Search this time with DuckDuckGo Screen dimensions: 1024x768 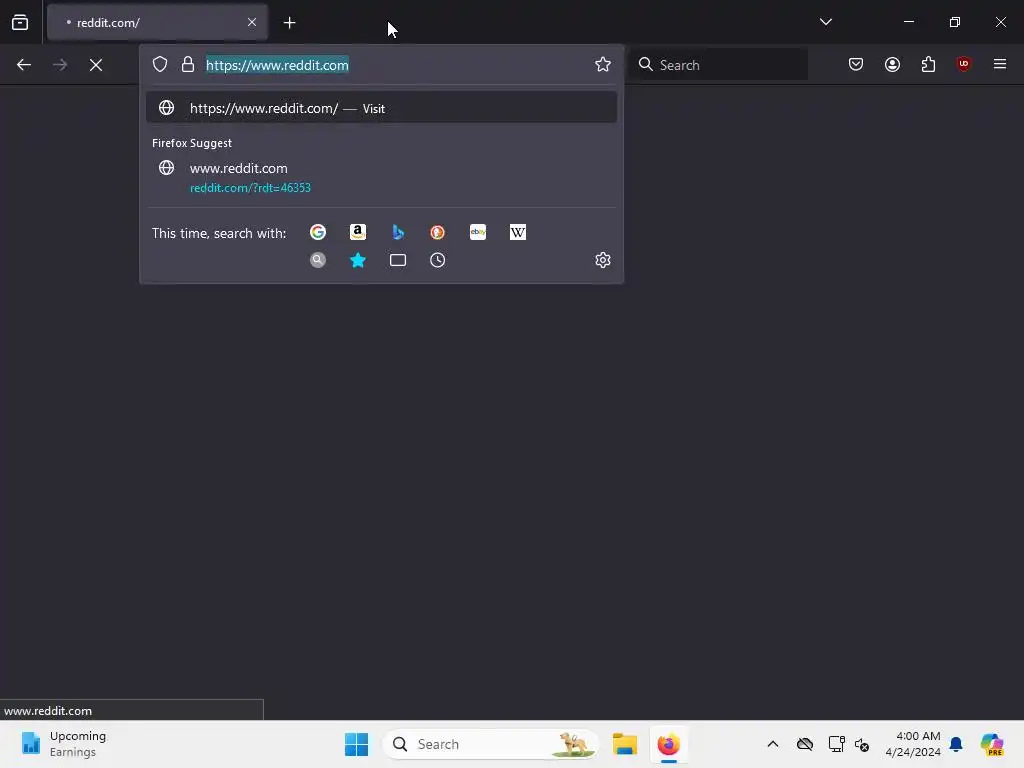tap(438, 232)
